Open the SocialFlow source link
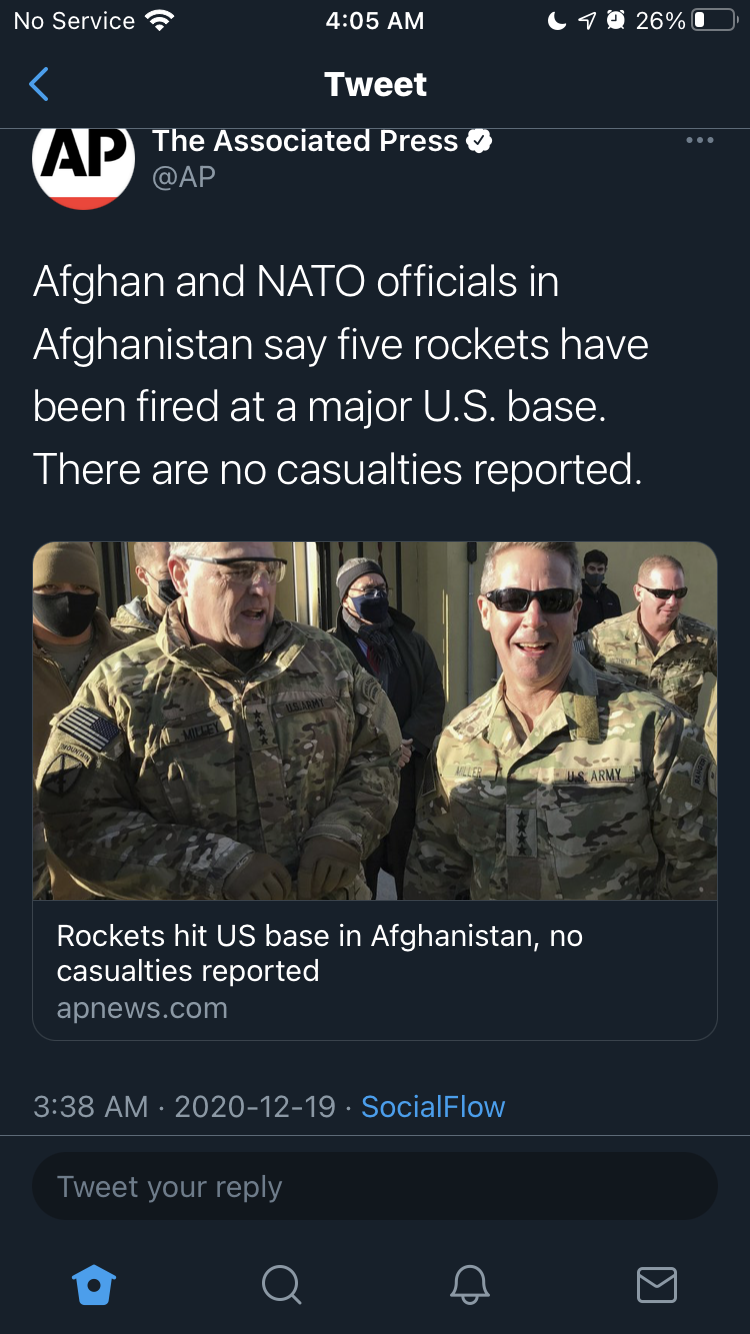Image resolution: width=750 pixels, height=1334 pixels. click(x=433, y=1107)
